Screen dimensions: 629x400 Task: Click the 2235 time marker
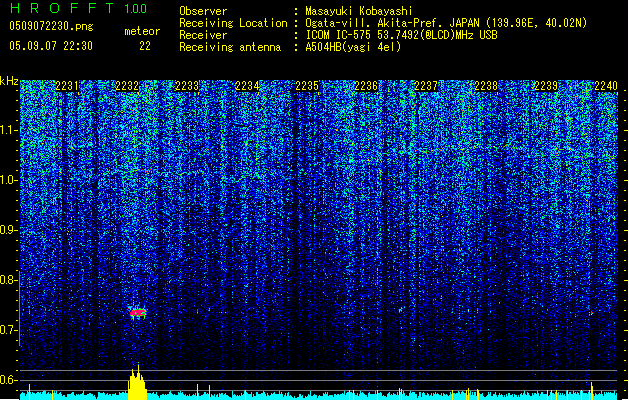click(307, 86)
